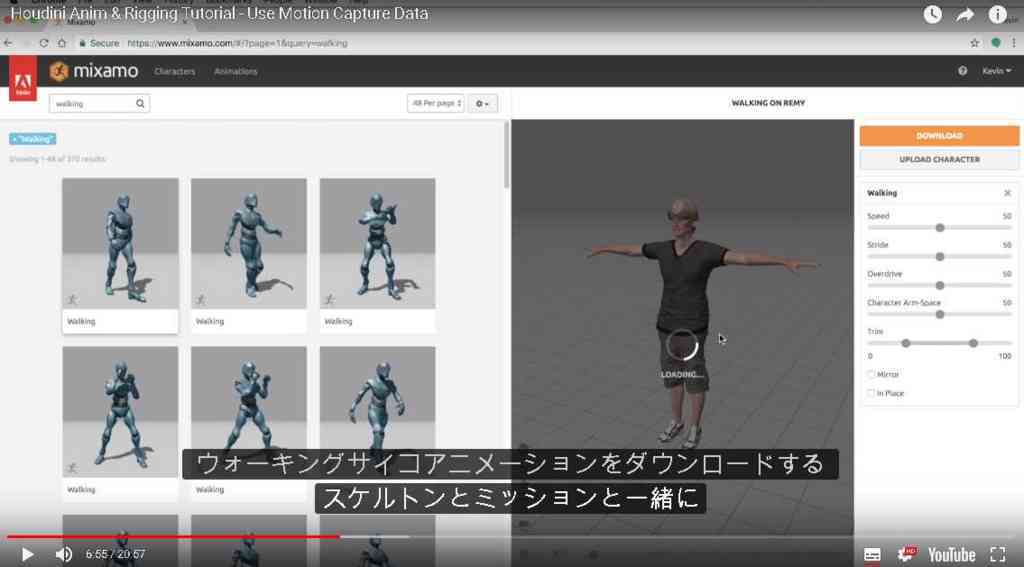The image size is (1024, 567).
Task: Select the second Walking thumbnail in top row
Action: 249,244
